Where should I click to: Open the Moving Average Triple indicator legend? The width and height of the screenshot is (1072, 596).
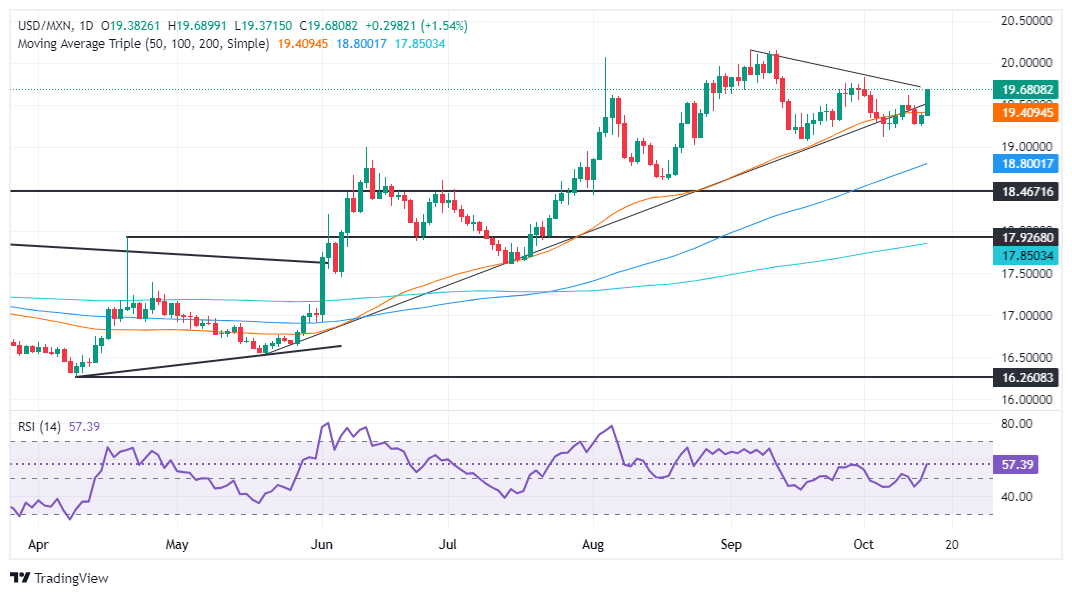(x=144, y=44)
